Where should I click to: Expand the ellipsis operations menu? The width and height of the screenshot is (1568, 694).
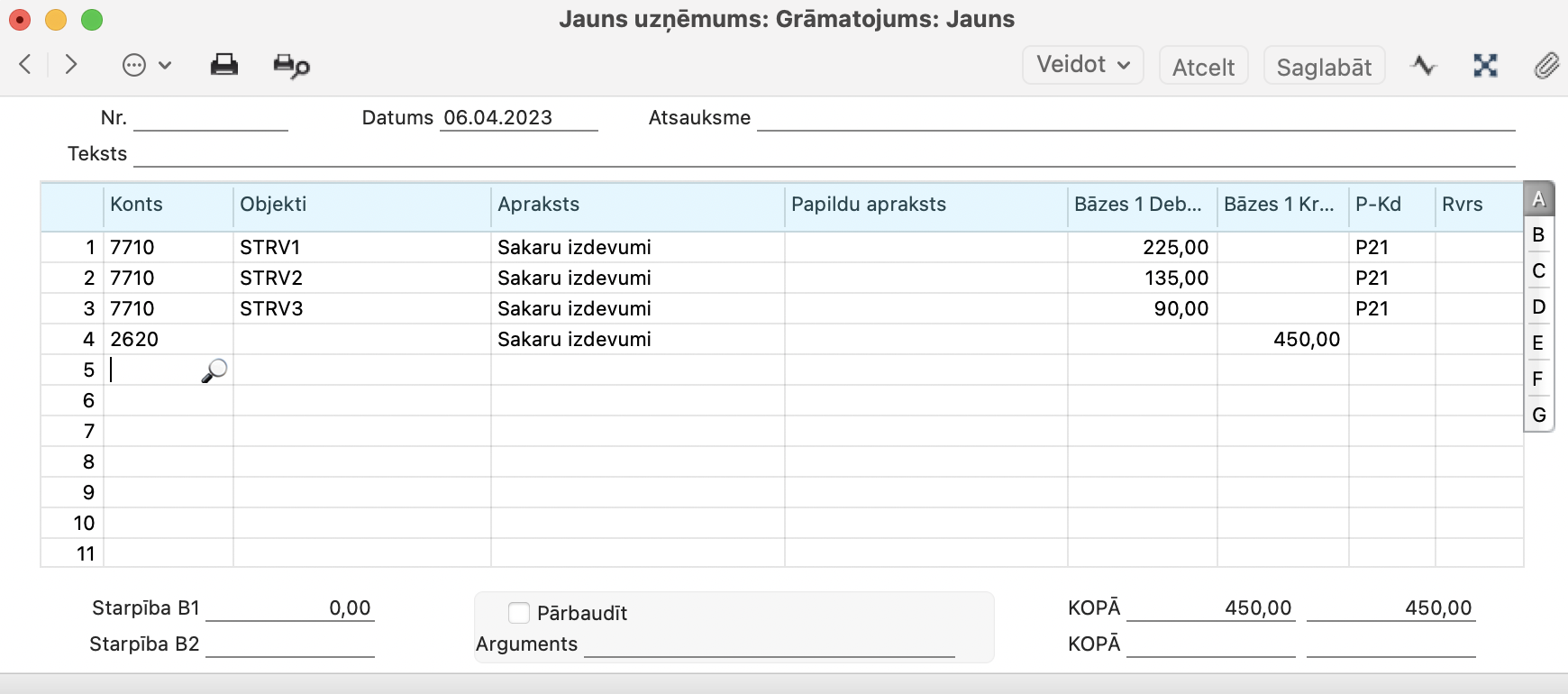pos(146,65)
